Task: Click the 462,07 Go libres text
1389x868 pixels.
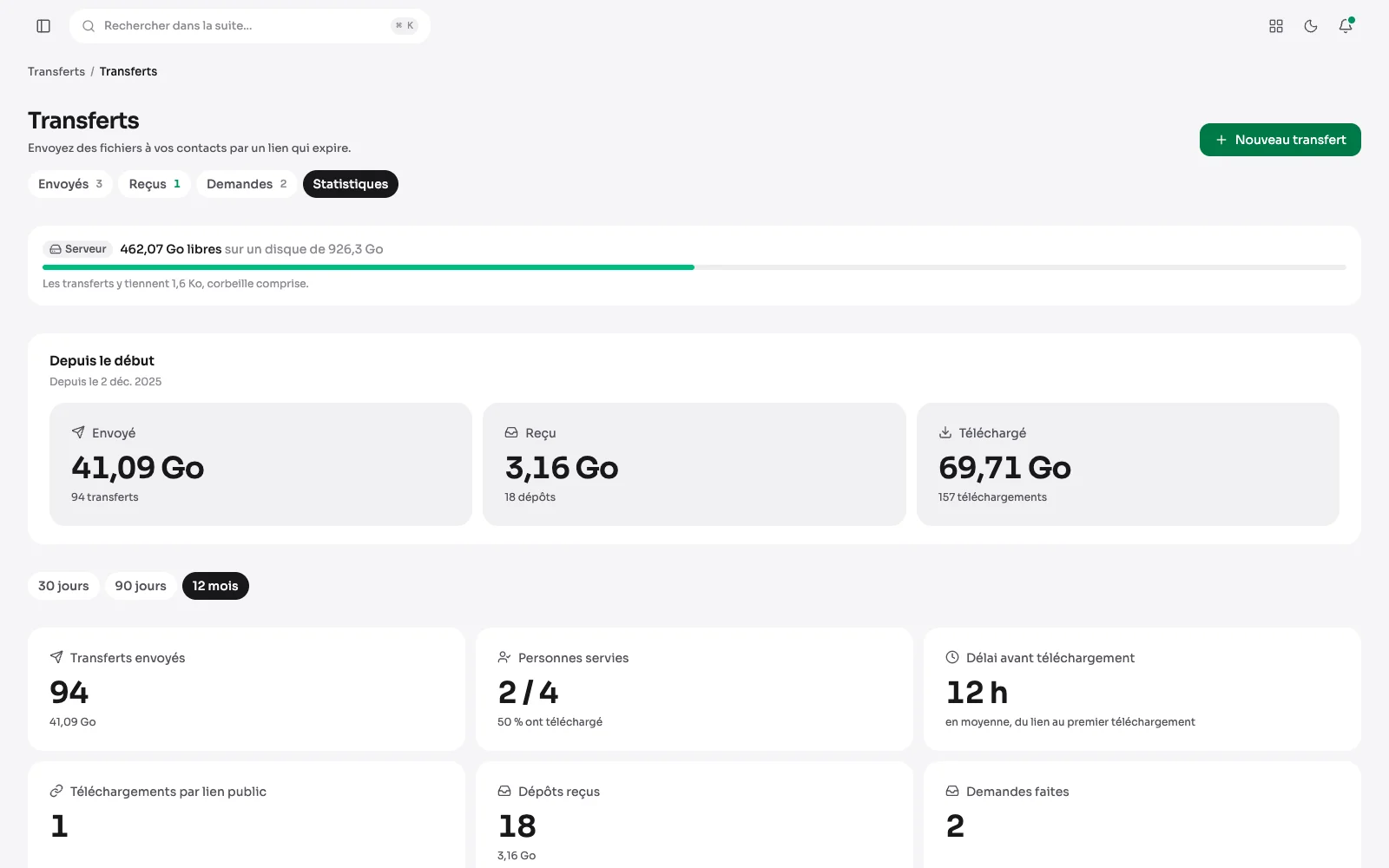Action: (170, 249)
